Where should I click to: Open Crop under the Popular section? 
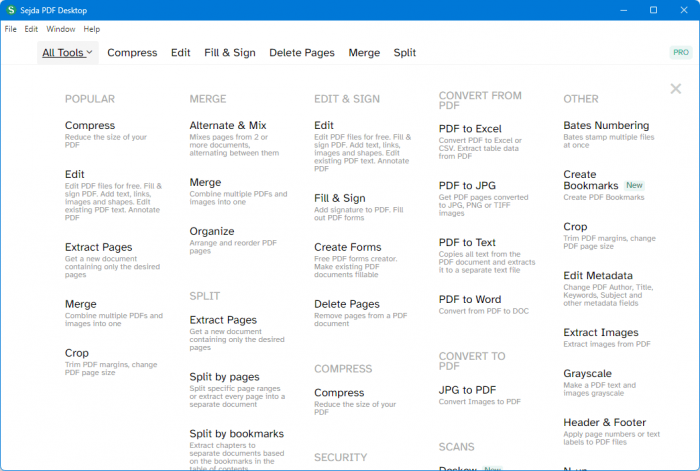[77, 353]
